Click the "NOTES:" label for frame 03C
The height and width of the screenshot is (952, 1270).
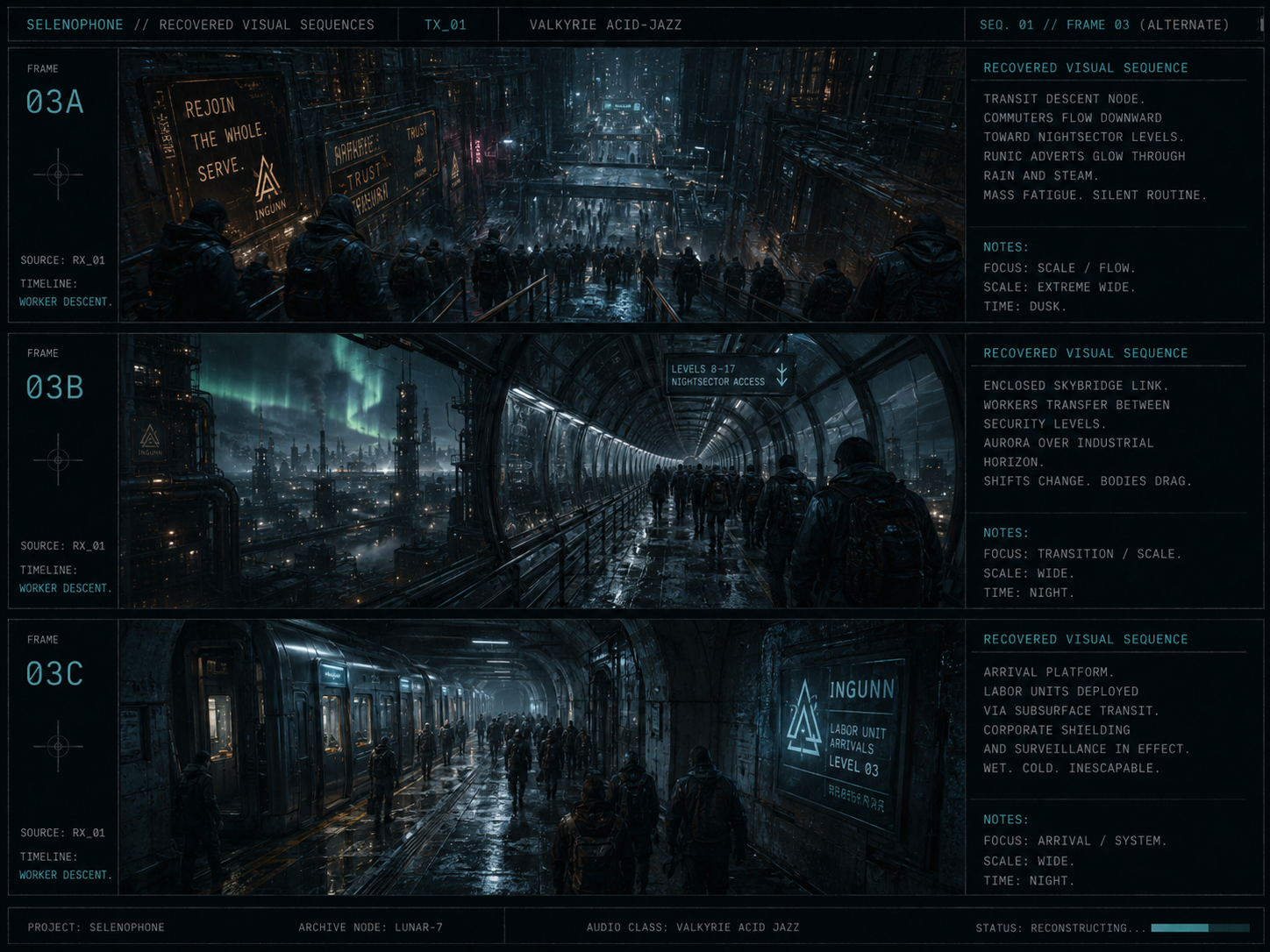(x=1006, y=820)
